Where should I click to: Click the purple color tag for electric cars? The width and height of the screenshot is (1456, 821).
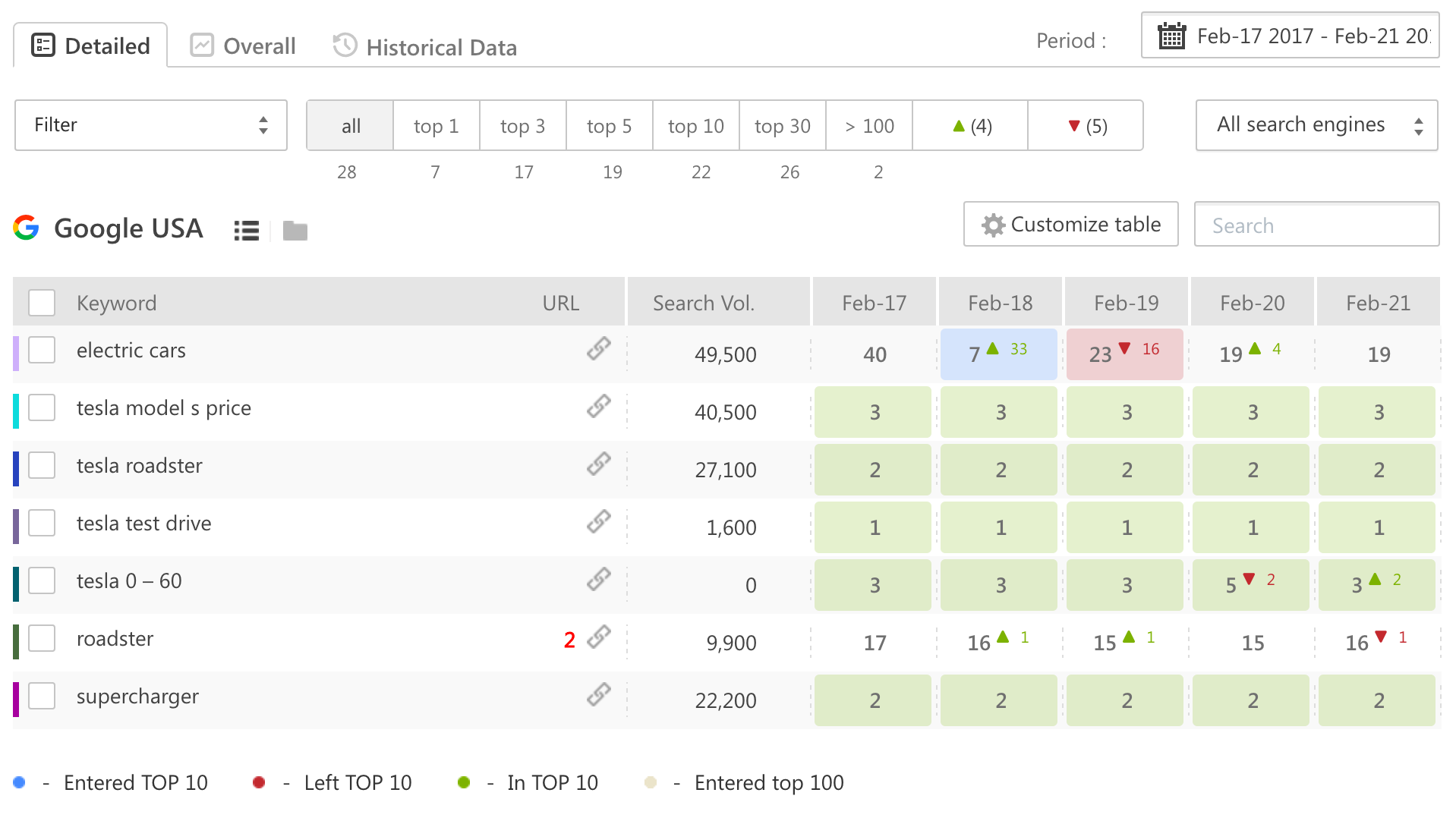[x=16, y=354]
